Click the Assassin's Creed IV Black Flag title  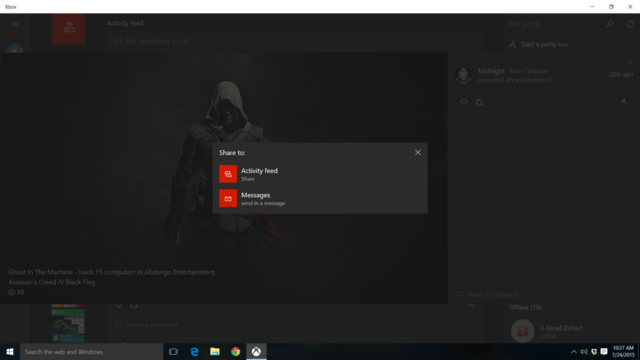(x=51, y=282)
